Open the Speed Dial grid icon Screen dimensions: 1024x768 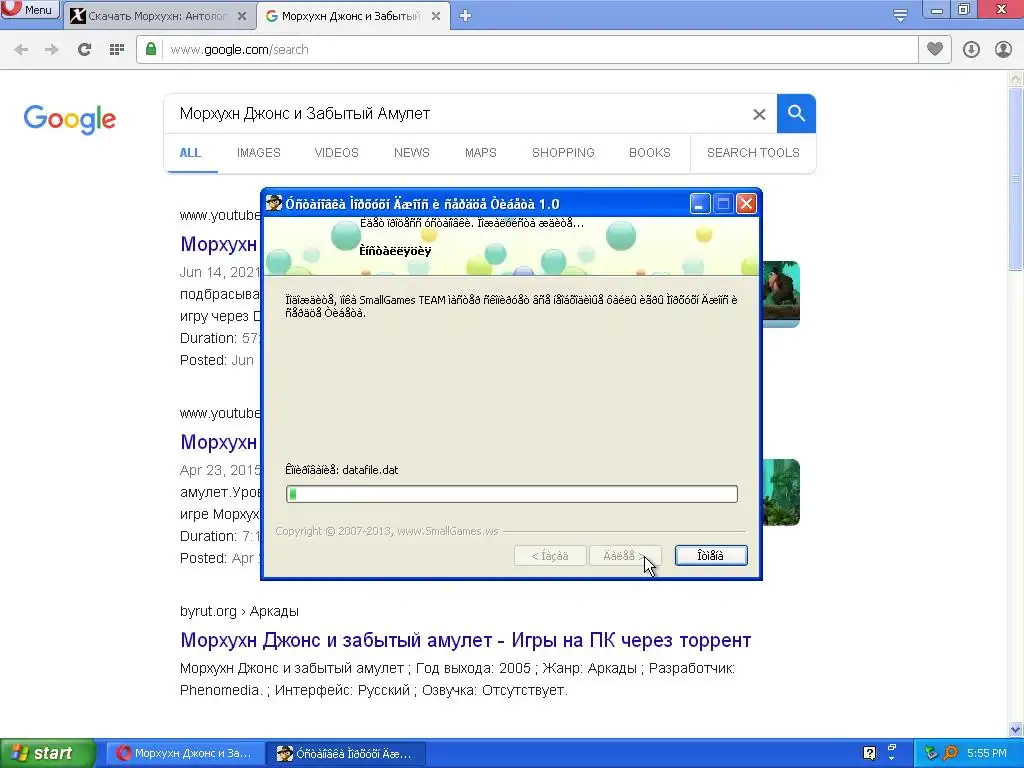coord(117,50)
